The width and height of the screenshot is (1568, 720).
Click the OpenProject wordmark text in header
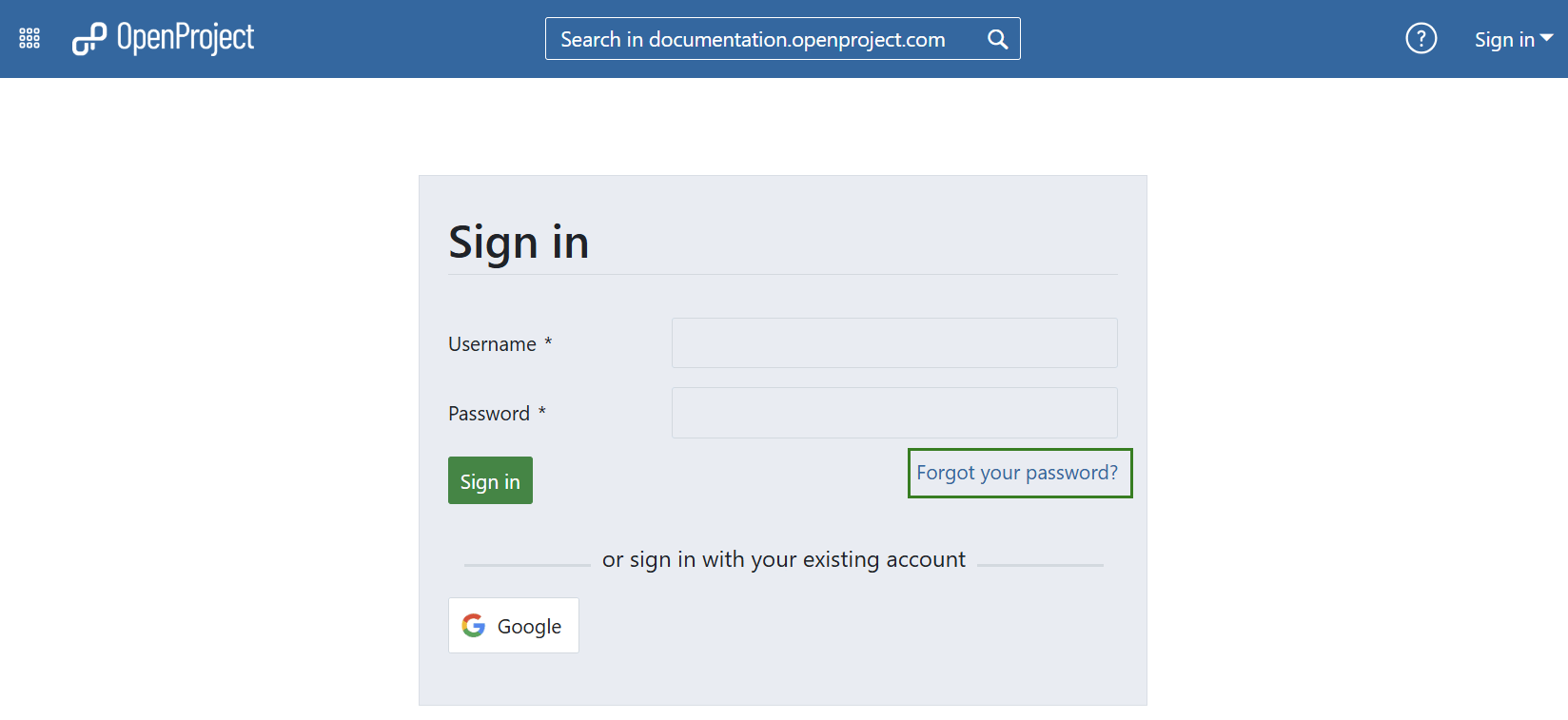click(186, 38)
